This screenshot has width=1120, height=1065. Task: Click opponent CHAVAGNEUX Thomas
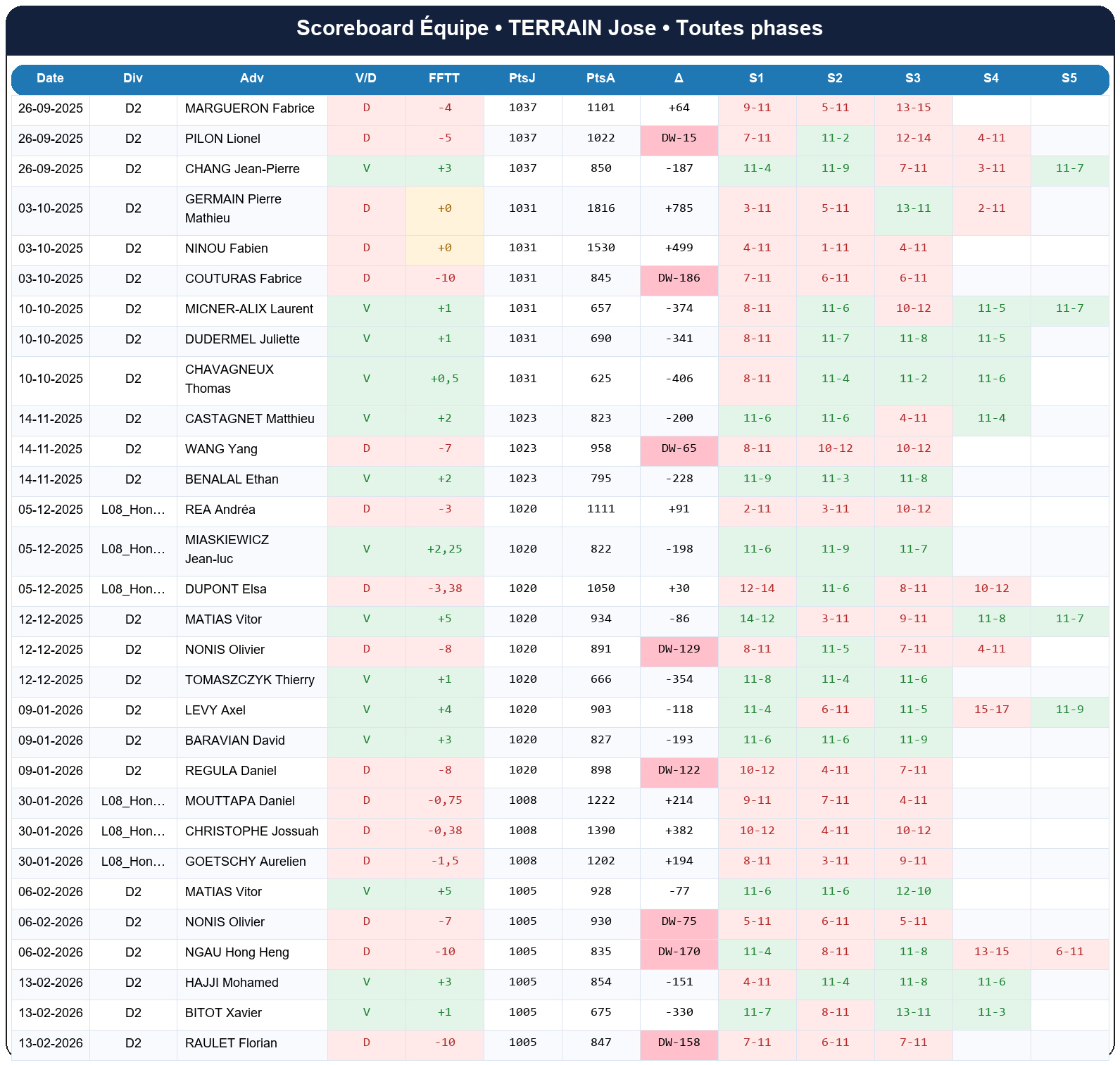tap(229, 379)
